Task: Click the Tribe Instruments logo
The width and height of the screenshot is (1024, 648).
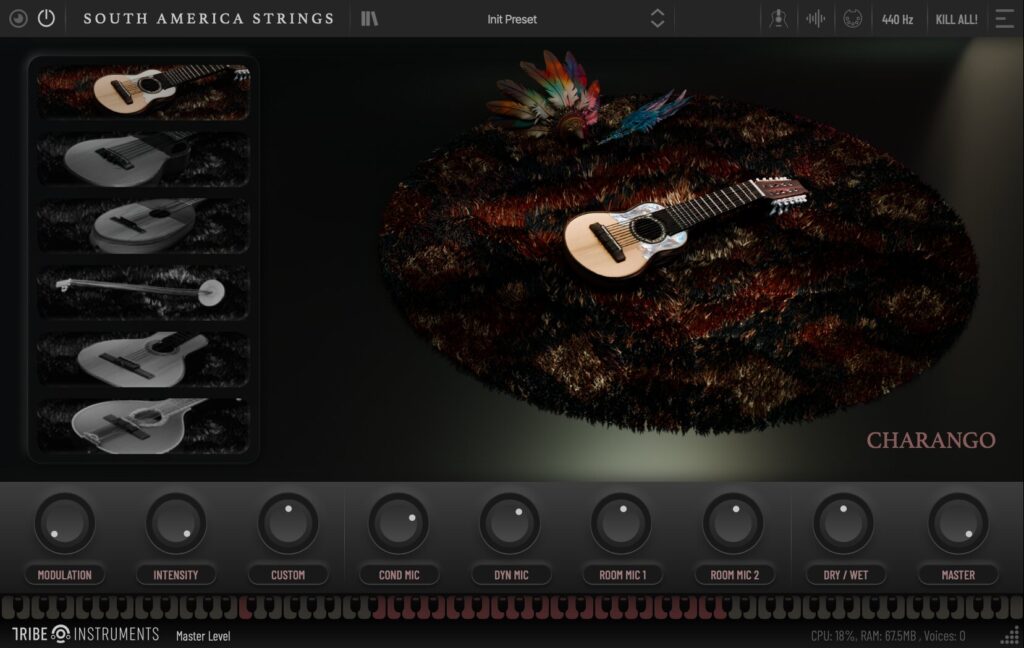Action: (x=86, y=634)
